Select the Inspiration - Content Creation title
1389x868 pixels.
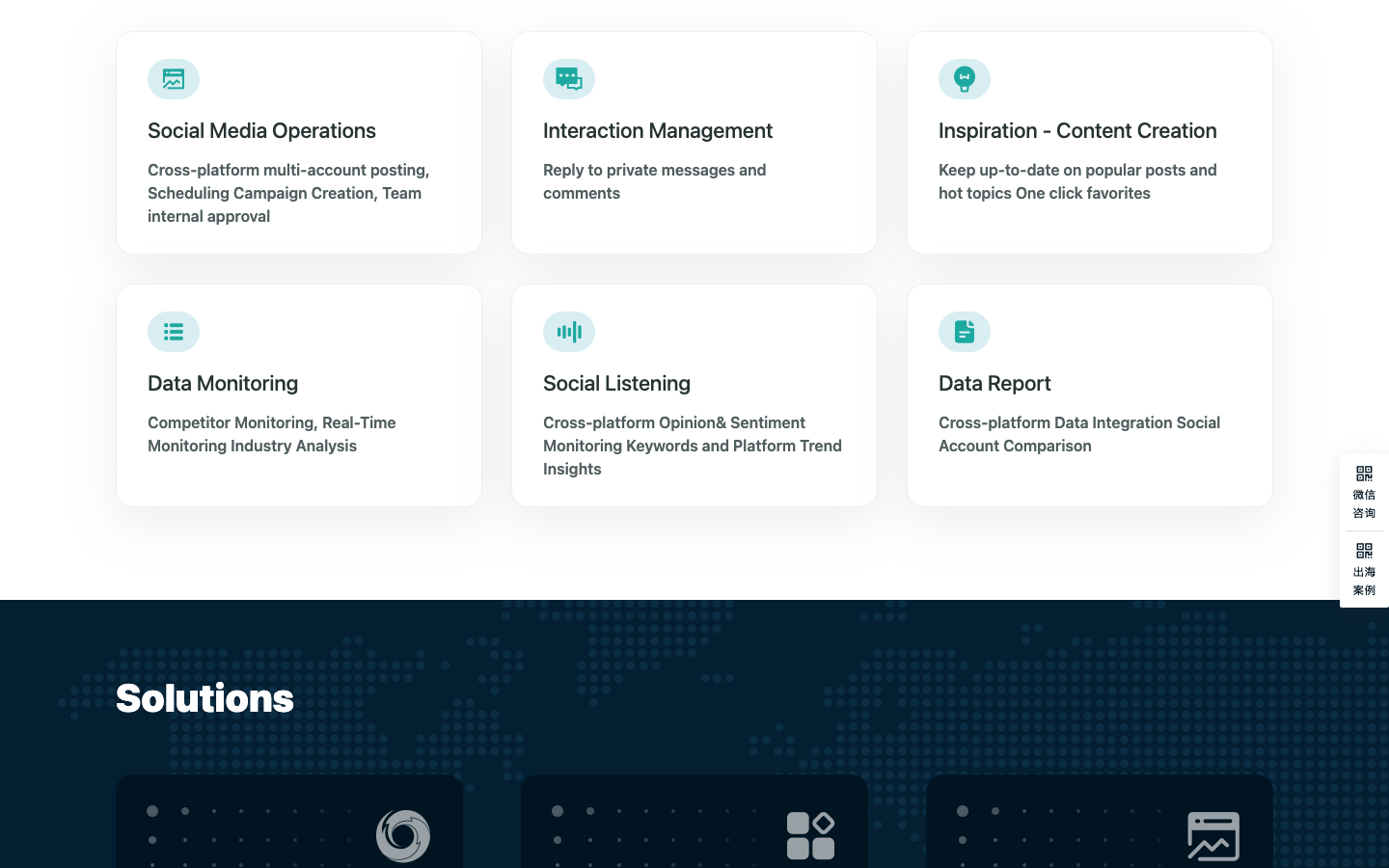point(1077,130)
